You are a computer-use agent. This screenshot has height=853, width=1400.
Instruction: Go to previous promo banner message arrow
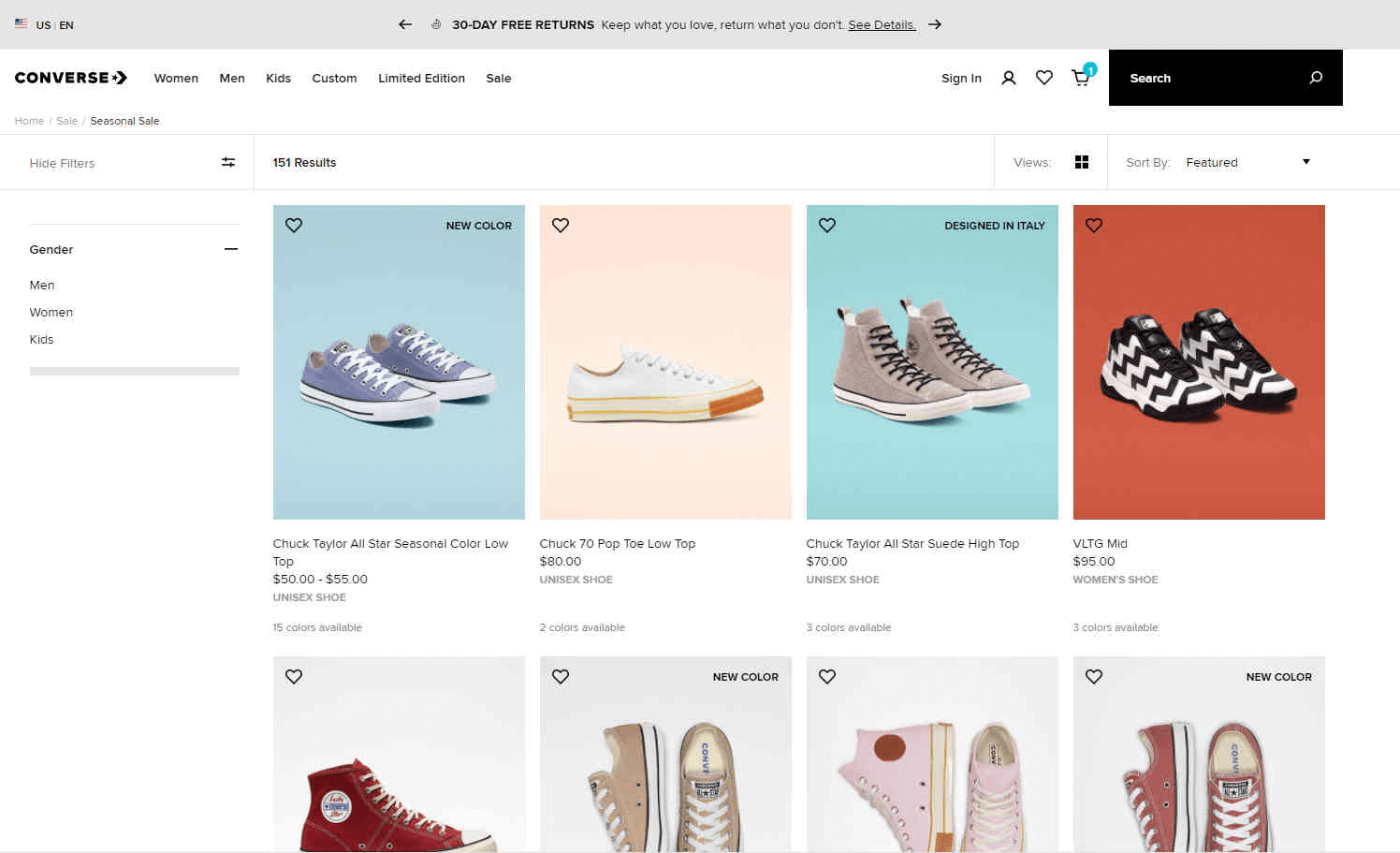tap(405, 24)
